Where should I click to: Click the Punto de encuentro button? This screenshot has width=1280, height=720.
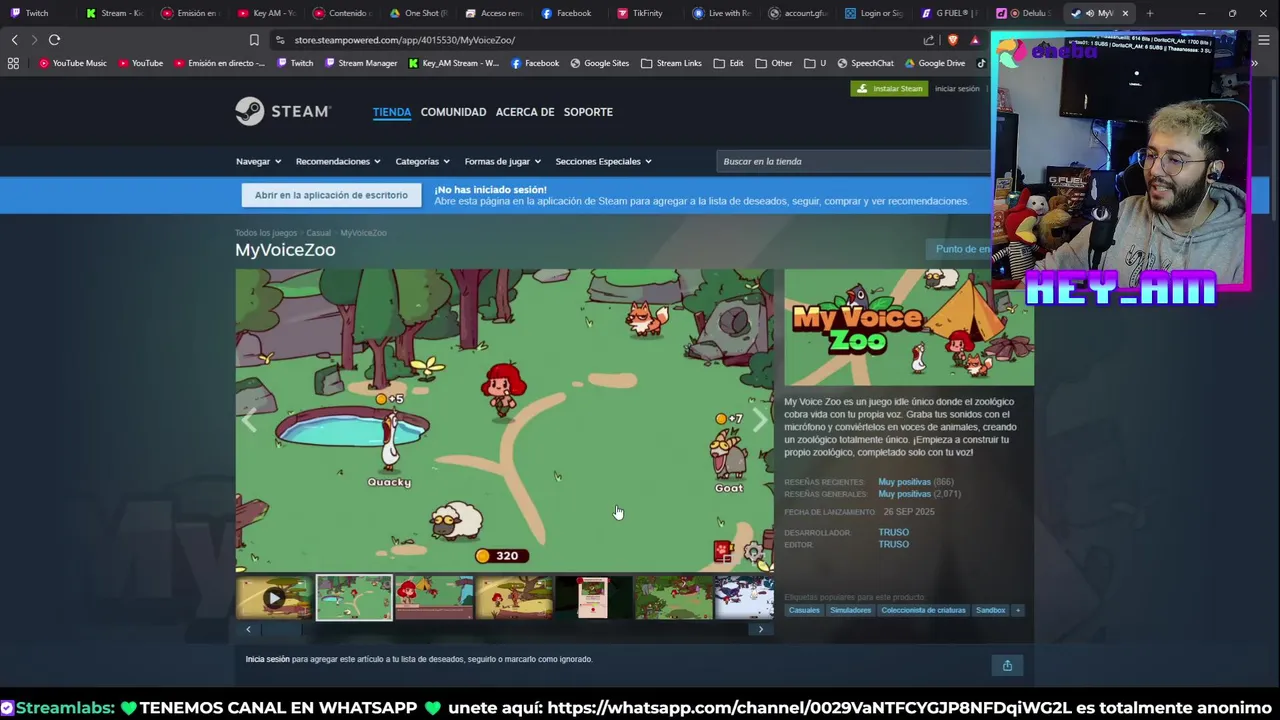pyautogui.click(x=963, y=249)
